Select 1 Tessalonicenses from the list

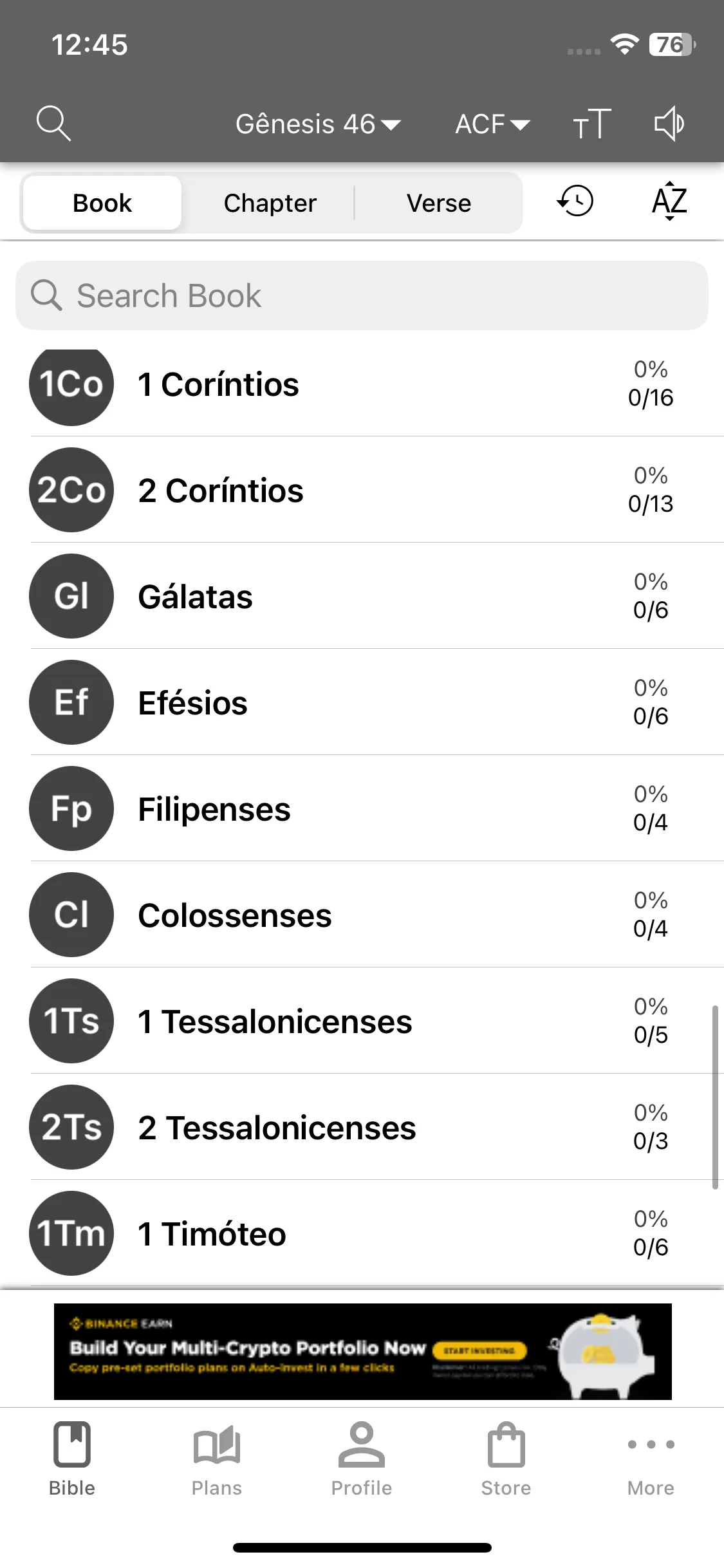pos(376,1021)
